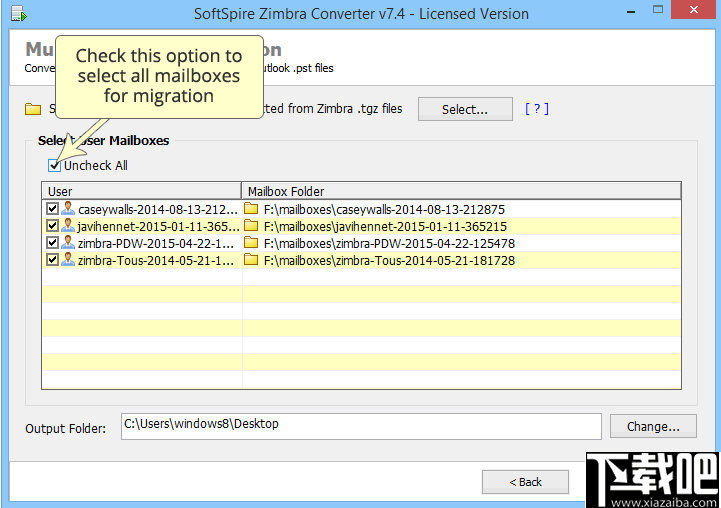Click folder icon of caseywalls mailbox path
Screen dimensions: 721x508
(x=251, y=209)
